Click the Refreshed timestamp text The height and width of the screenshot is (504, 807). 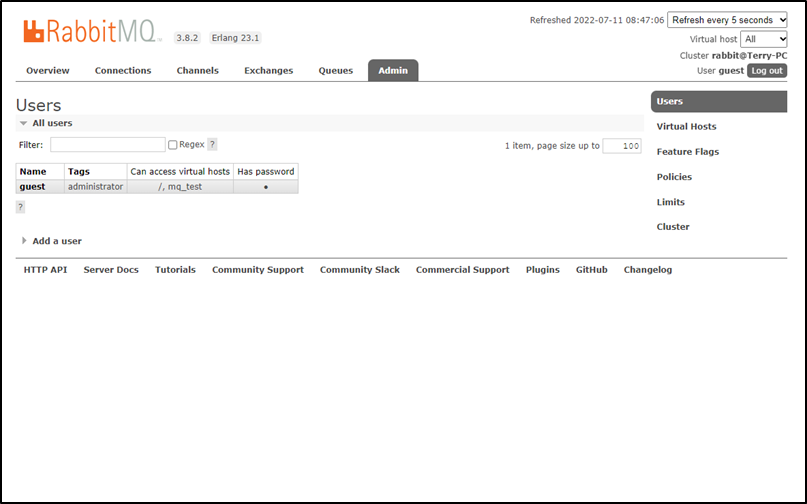[x=597, y=20]
